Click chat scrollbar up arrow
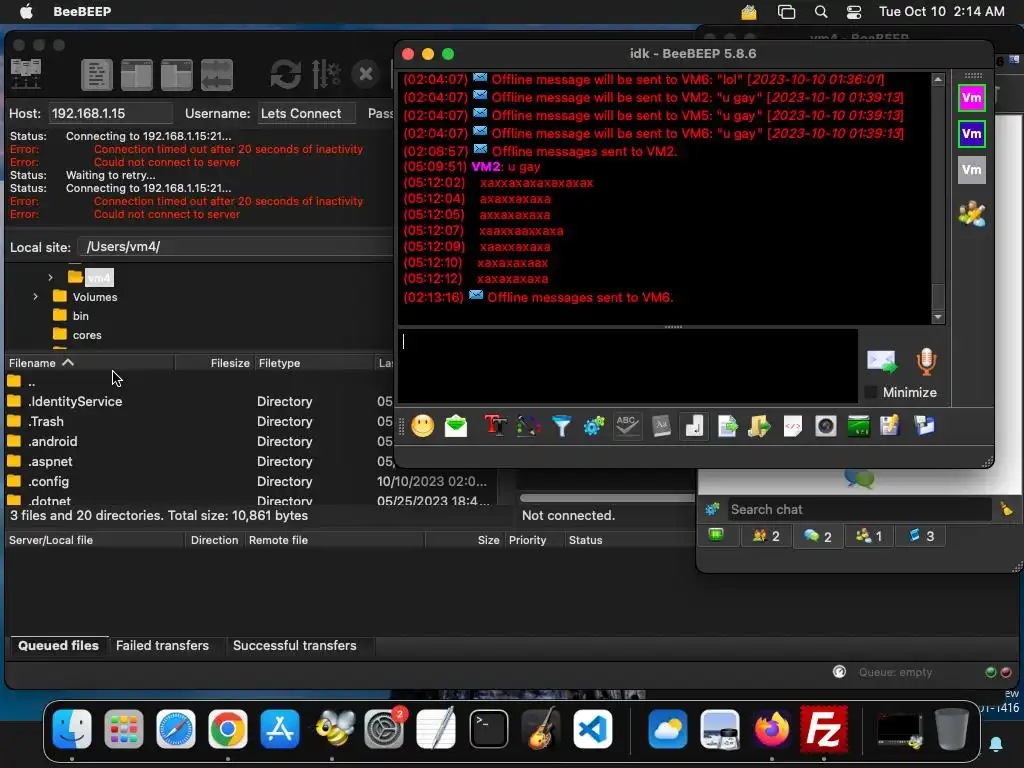 pyautogui.click(x=938, y=80)
